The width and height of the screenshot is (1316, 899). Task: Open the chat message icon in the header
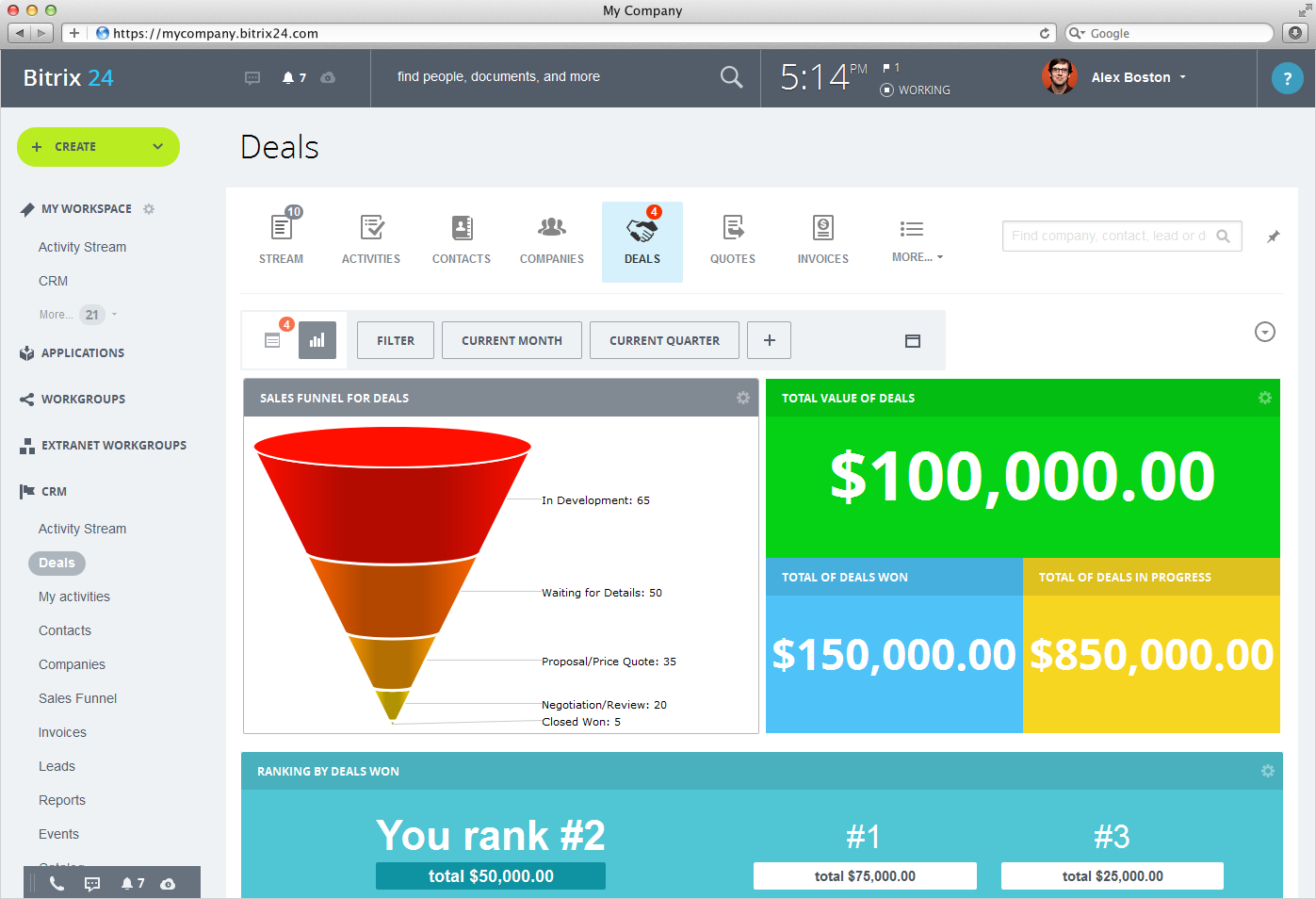(x=252, y=78)
